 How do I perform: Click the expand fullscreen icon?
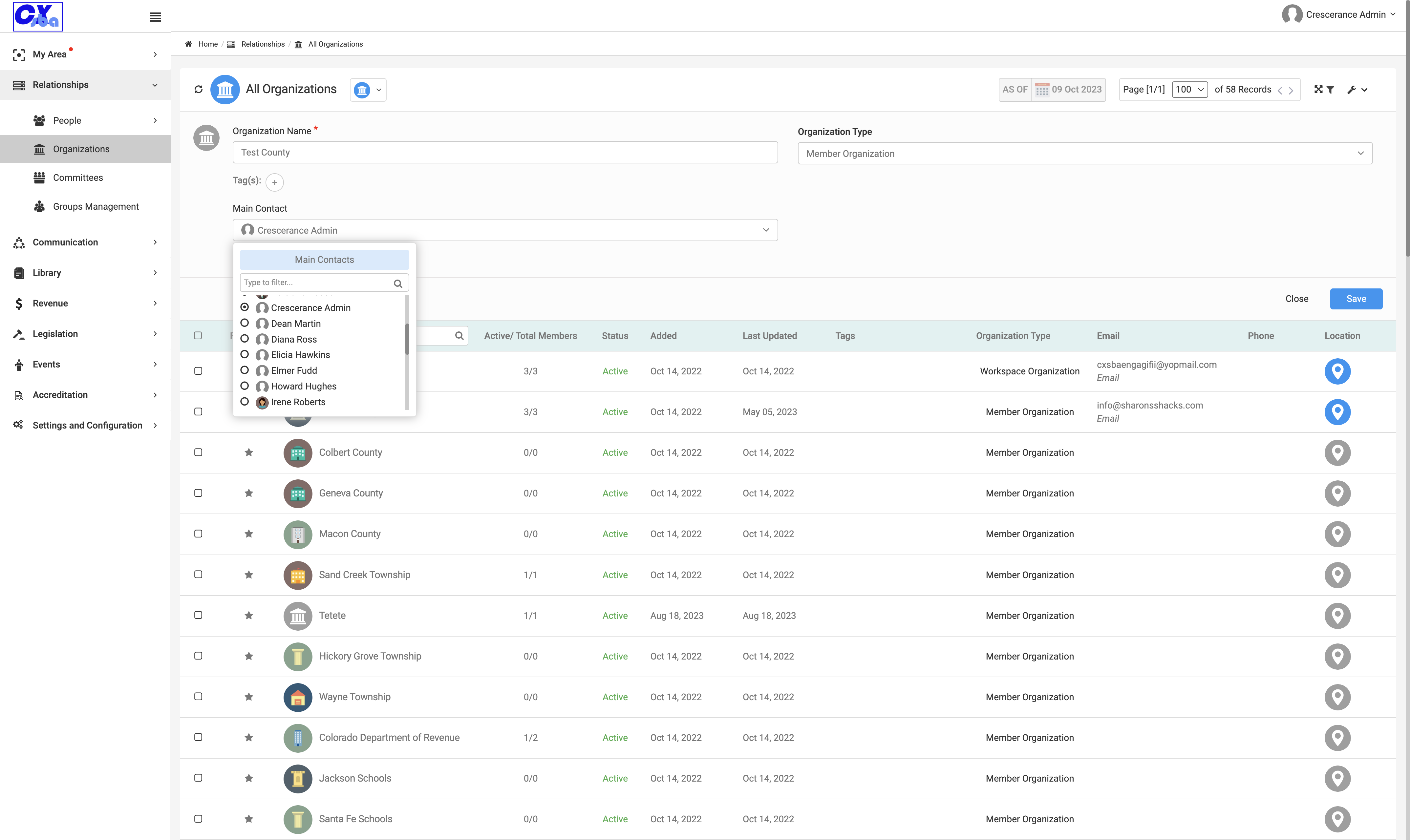[x=1318, y=90]
